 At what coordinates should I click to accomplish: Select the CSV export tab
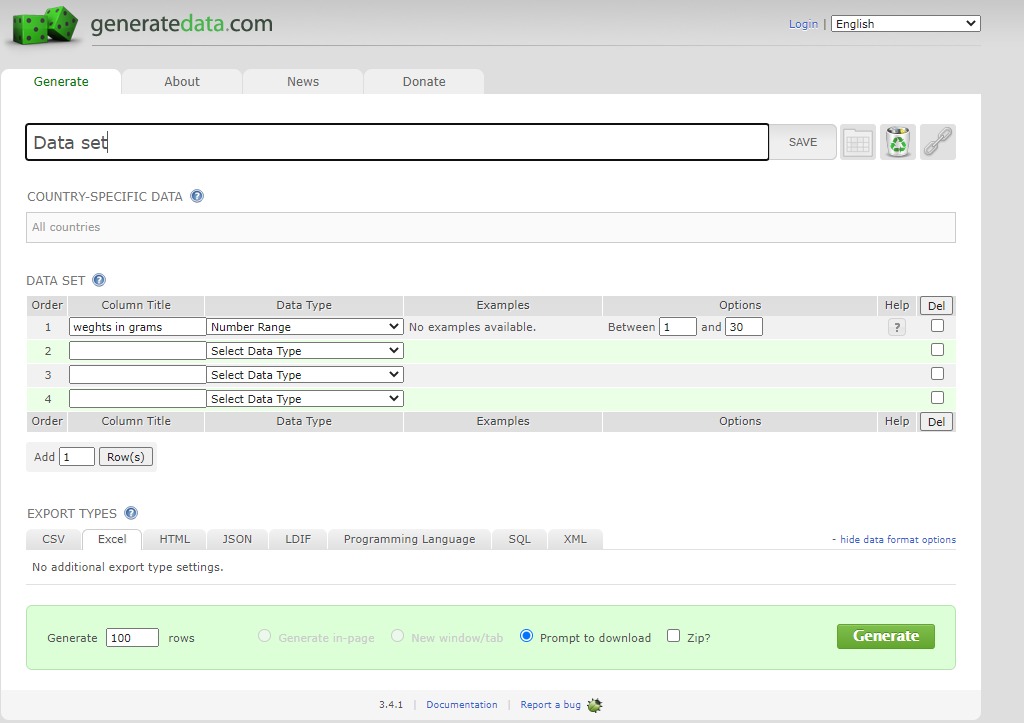(x=54, y=539)
